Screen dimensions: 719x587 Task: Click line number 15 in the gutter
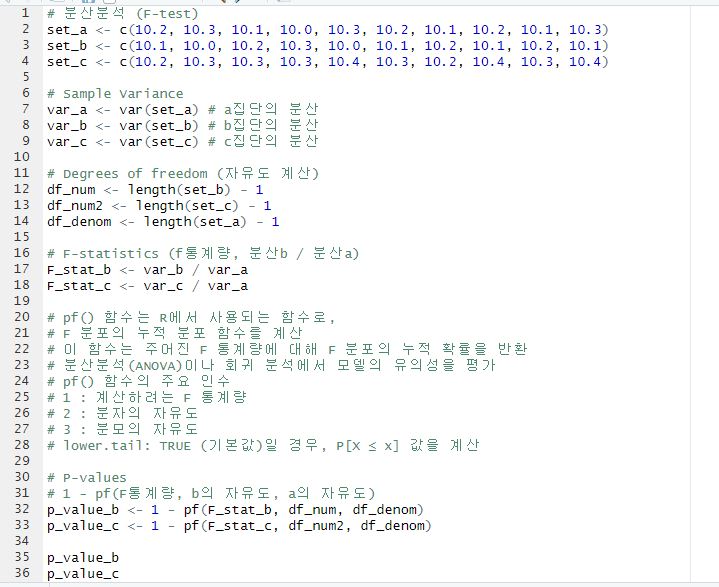pyautogui.click(x=22, y=237)
